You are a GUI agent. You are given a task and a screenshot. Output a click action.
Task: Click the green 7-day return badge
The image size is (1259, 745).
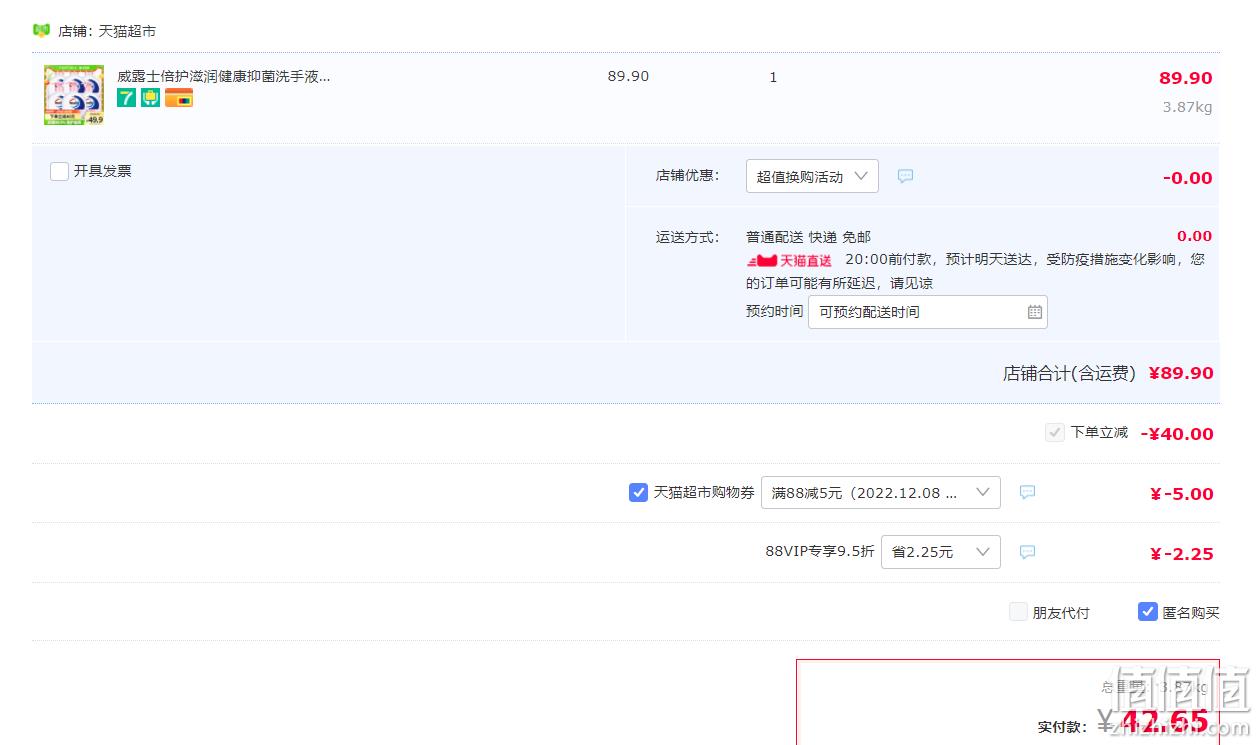(126, 98)
